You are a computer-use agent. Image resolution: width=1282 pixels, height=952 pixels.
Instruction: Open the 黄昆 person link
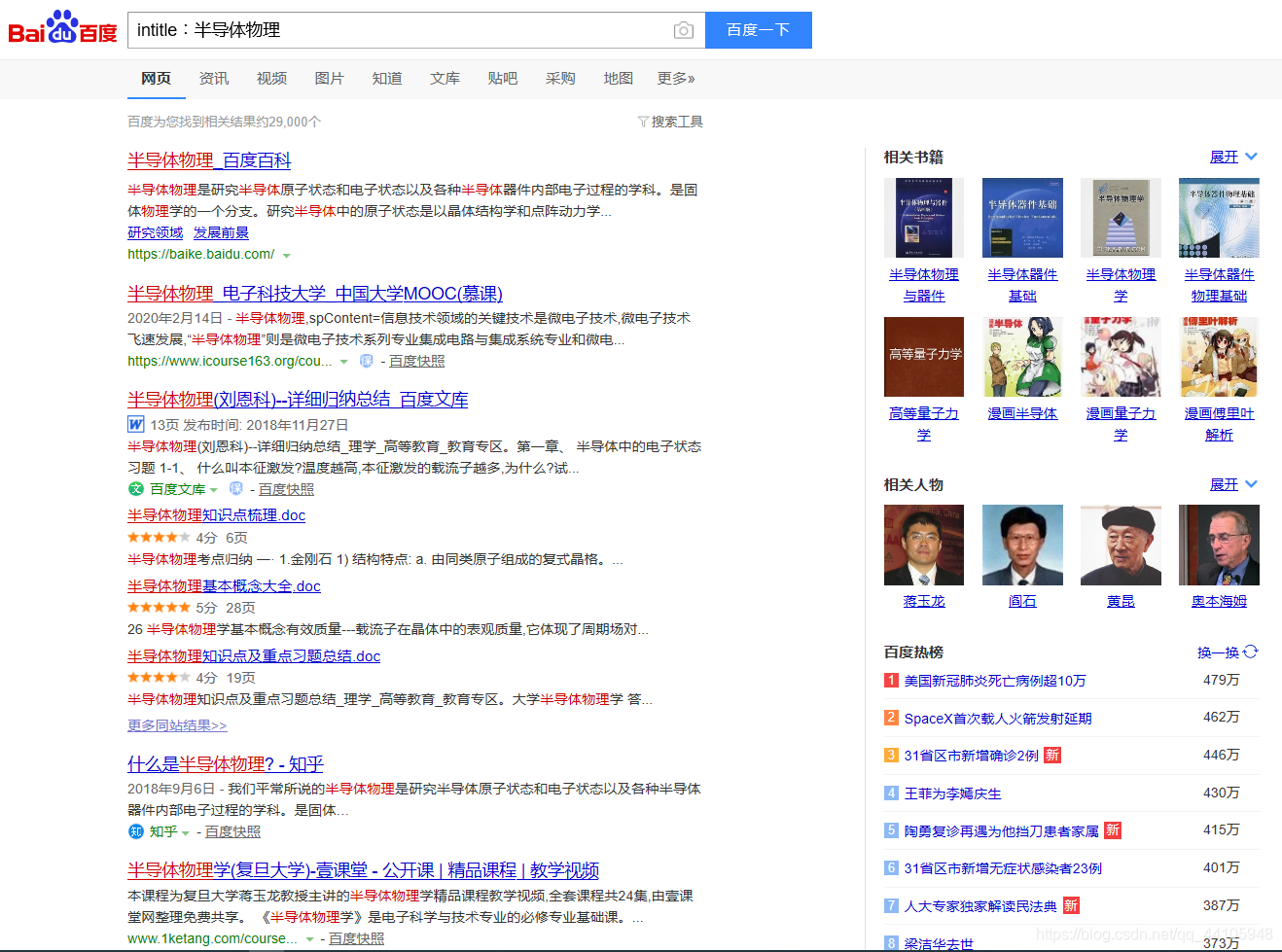[x=1121, y=602]
